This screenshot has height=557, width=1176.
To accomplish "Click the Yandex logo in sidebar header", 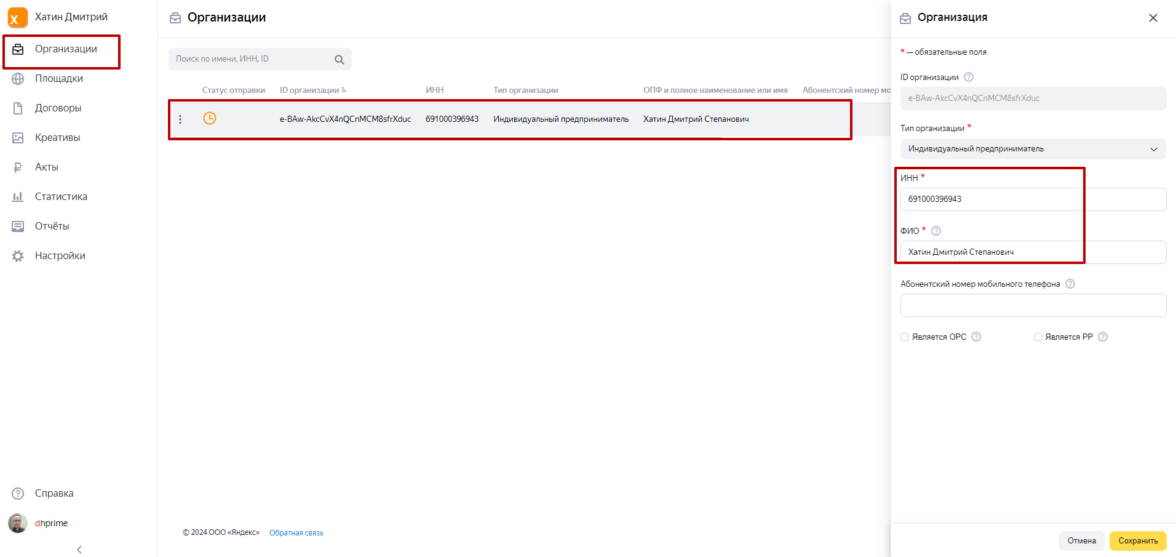I will click(17, 17).
